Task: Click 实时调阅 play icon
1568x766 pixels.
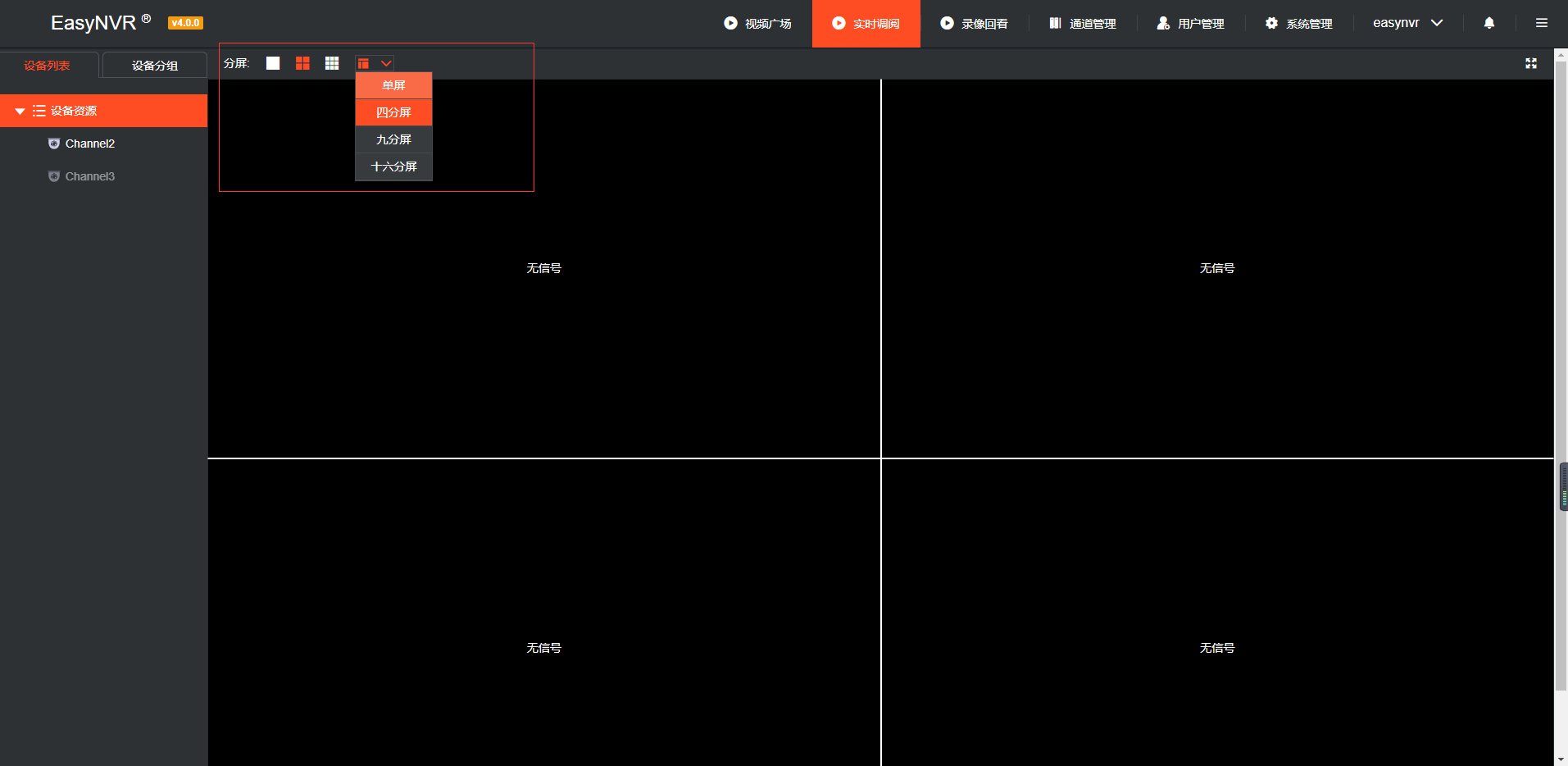Action: coord(839,23)
